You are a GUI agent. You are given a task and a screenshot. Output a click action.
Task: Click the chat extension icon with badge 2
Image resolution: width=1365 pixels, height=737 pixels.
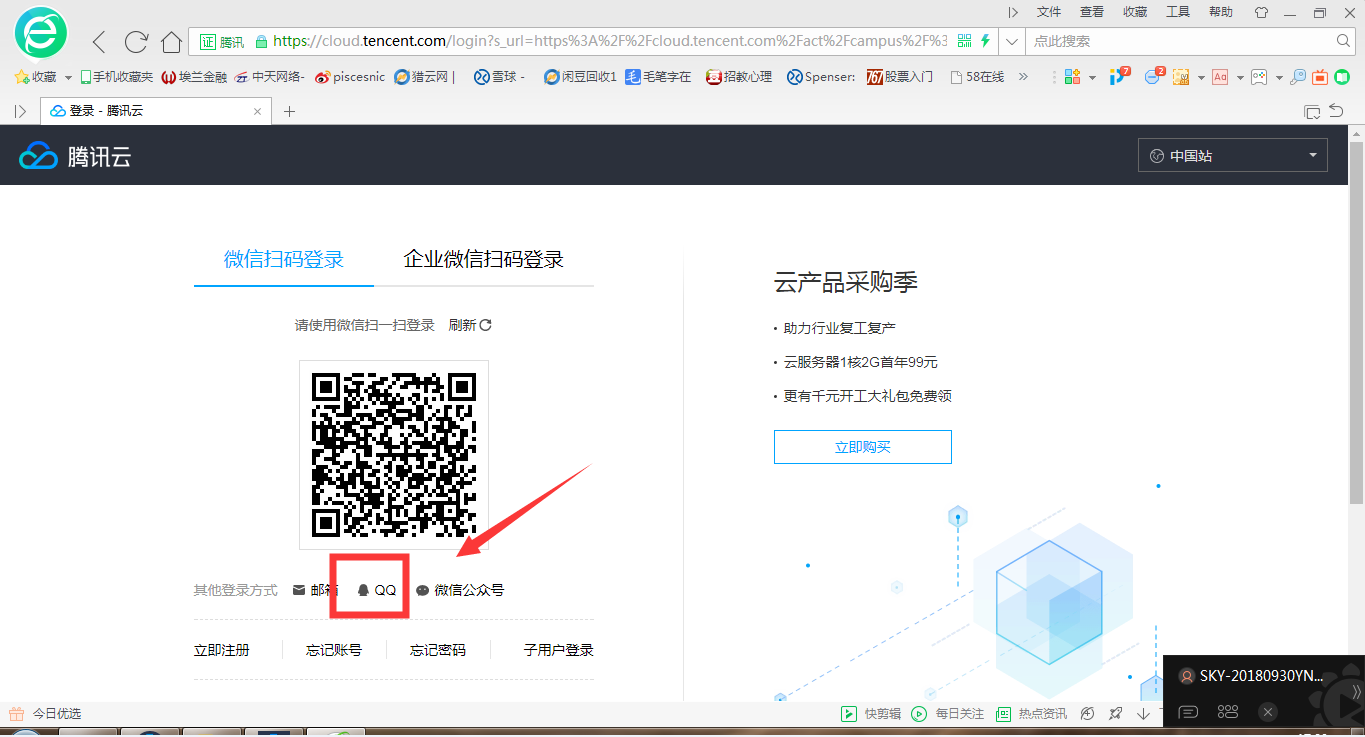1155,76
